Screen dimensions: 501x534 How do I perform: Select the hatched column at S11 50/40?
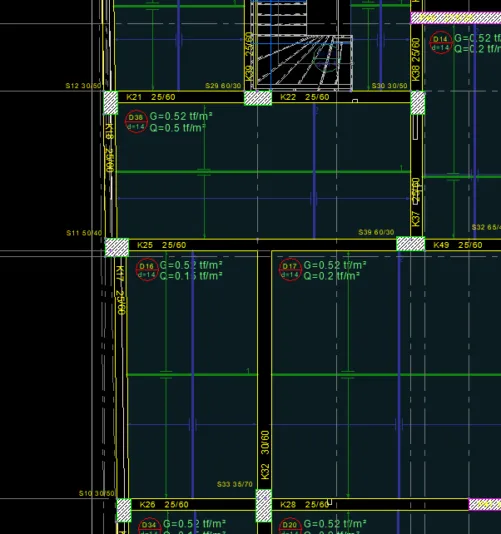click(x=117, y=248)
